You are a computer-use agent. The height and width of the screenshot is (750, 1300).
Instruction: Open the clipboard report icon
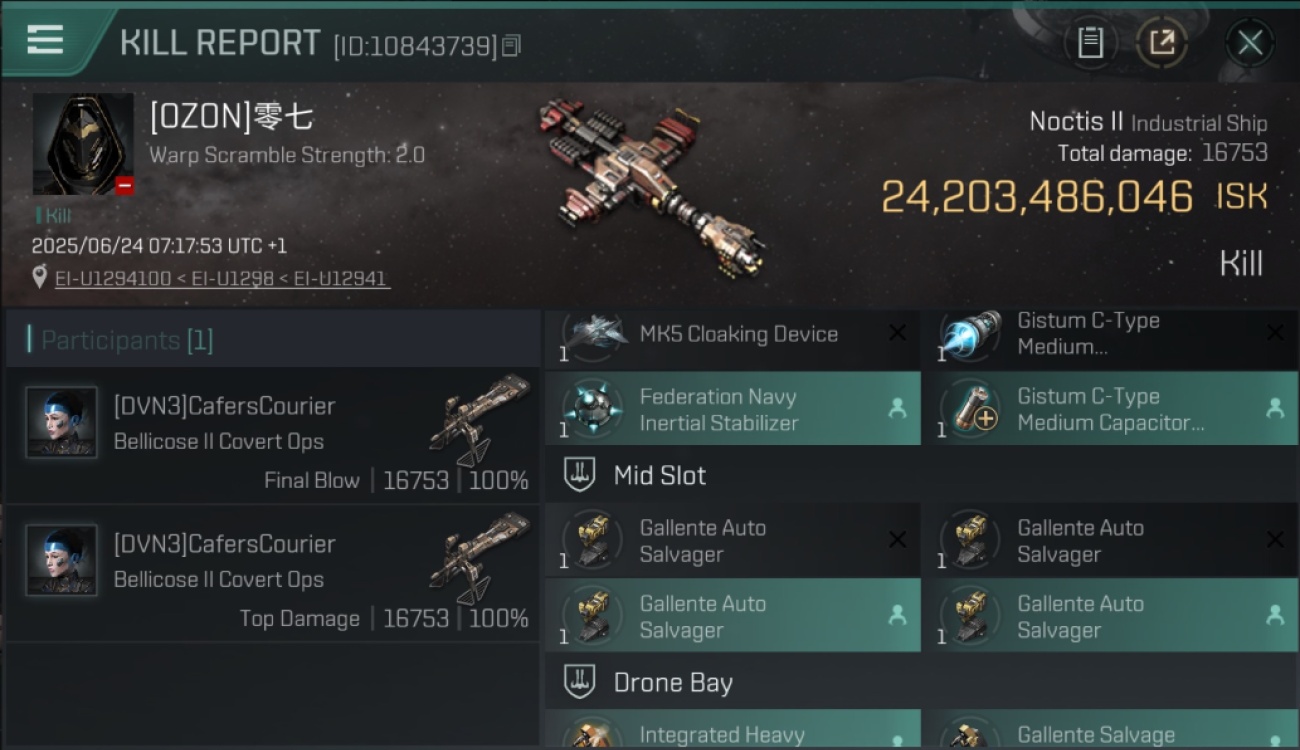tap(1090, 43)
